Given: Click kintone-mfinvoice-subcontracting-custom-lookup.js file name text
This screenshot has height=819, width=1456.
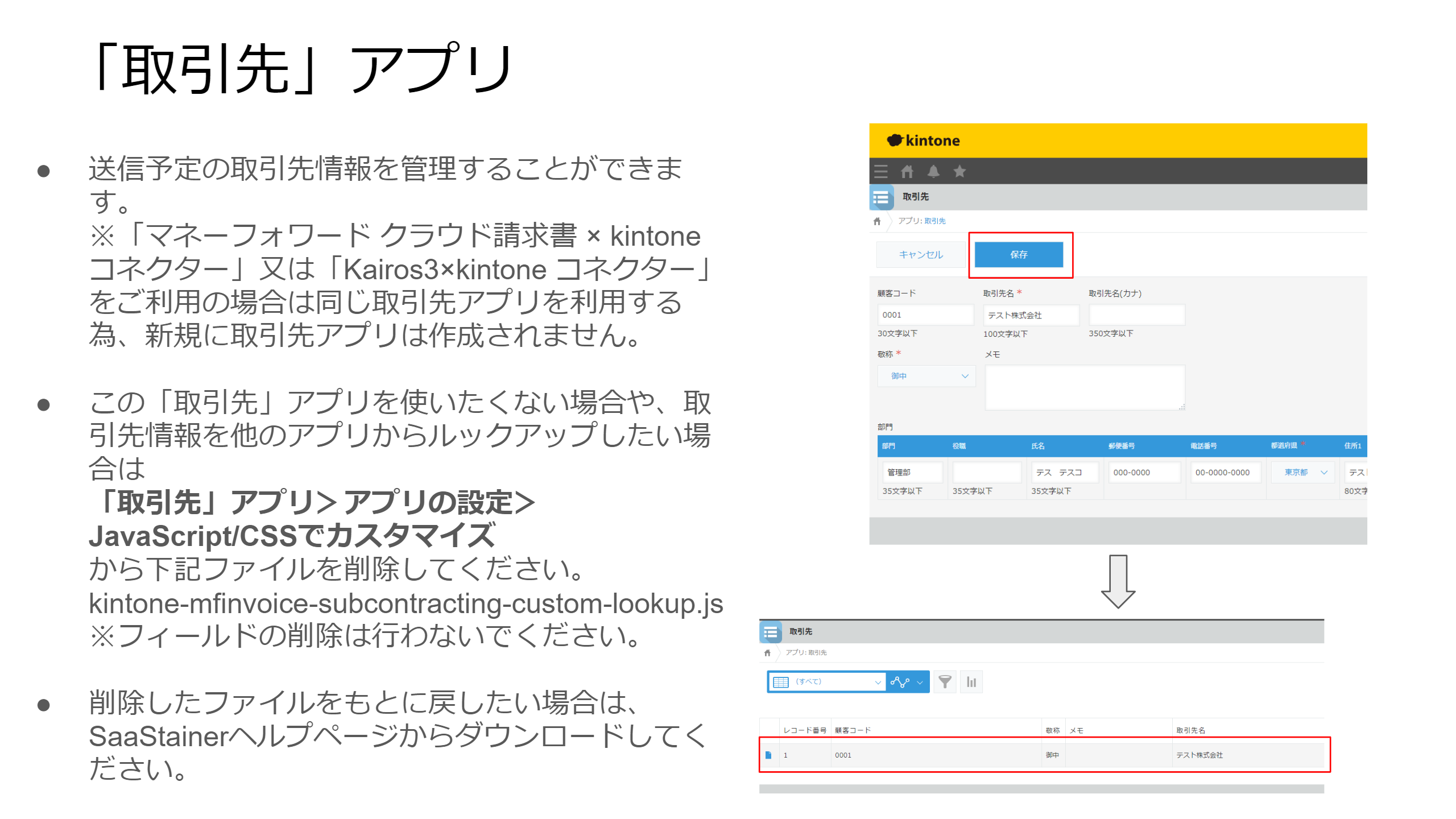Looking at the screenshot, I should coord(406,603).
